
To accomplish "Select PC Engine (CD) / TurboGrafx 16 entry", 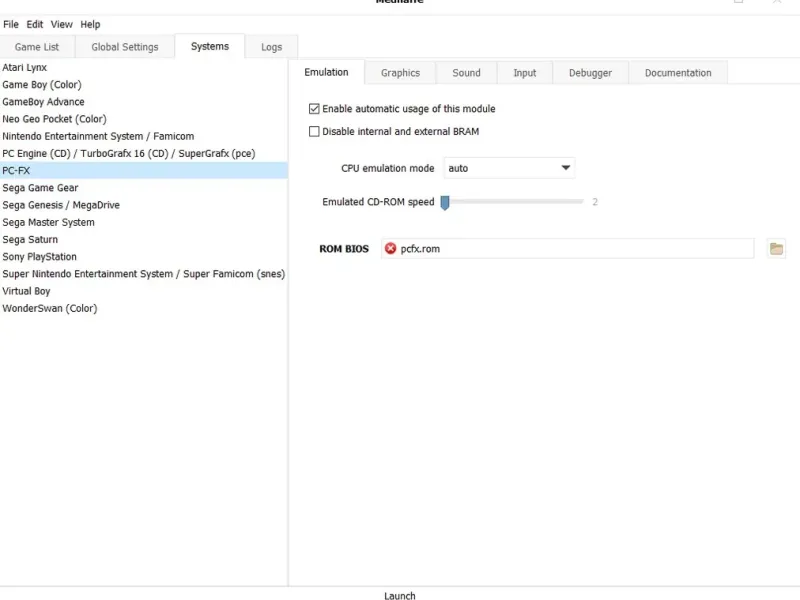I will 143,154.
